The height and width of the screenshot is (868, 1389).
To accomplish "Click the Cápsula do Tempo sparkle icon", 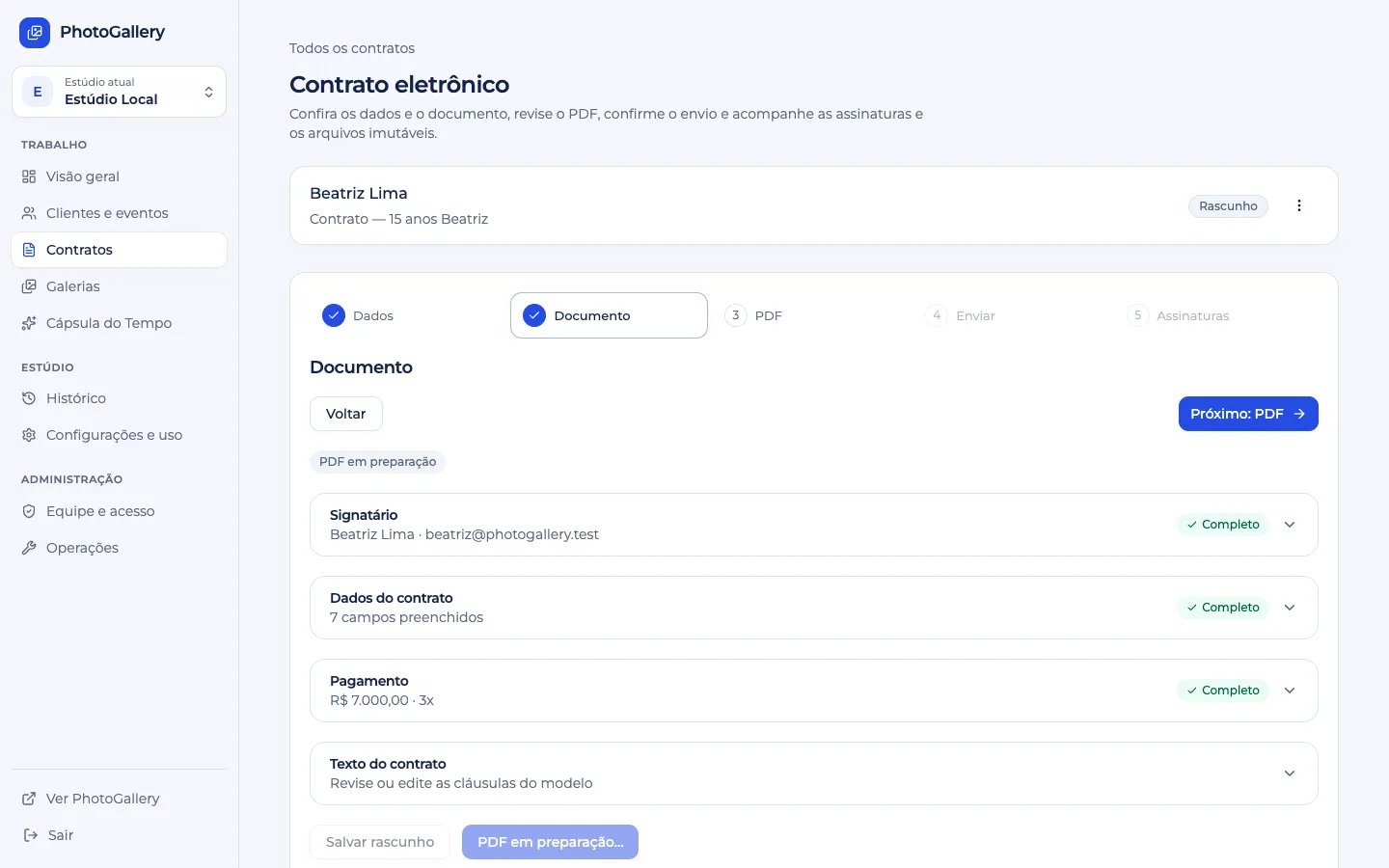I will click(29, 323).
